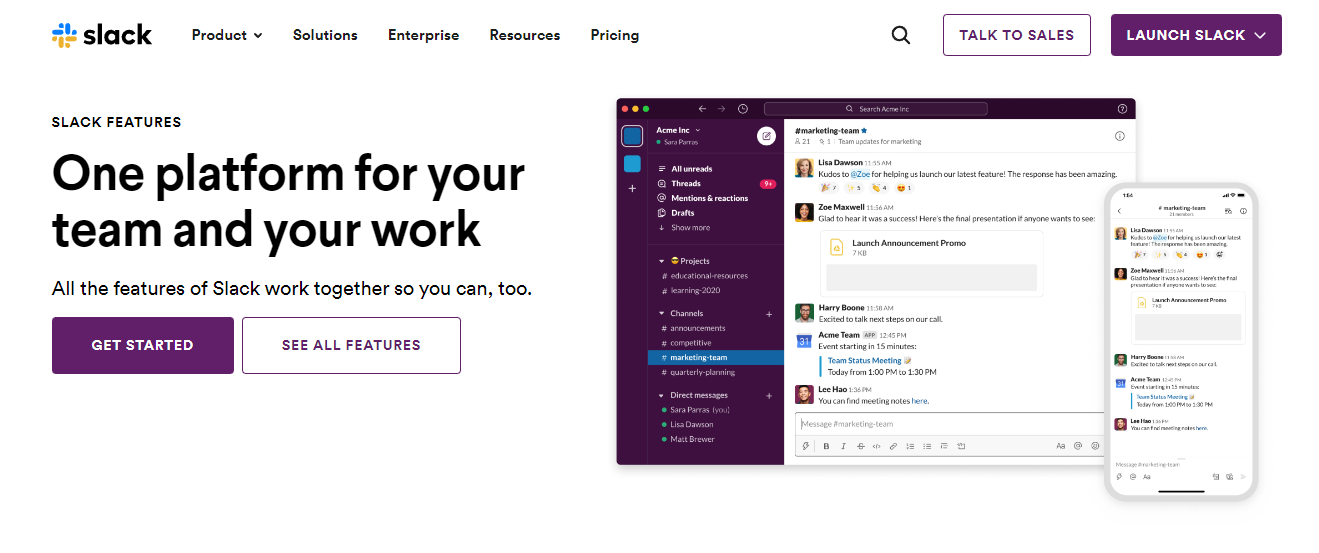The height and width of the screenshot is (553, 1319).
Task: Click the Slack logo in the header
Action: pos(102,35)
